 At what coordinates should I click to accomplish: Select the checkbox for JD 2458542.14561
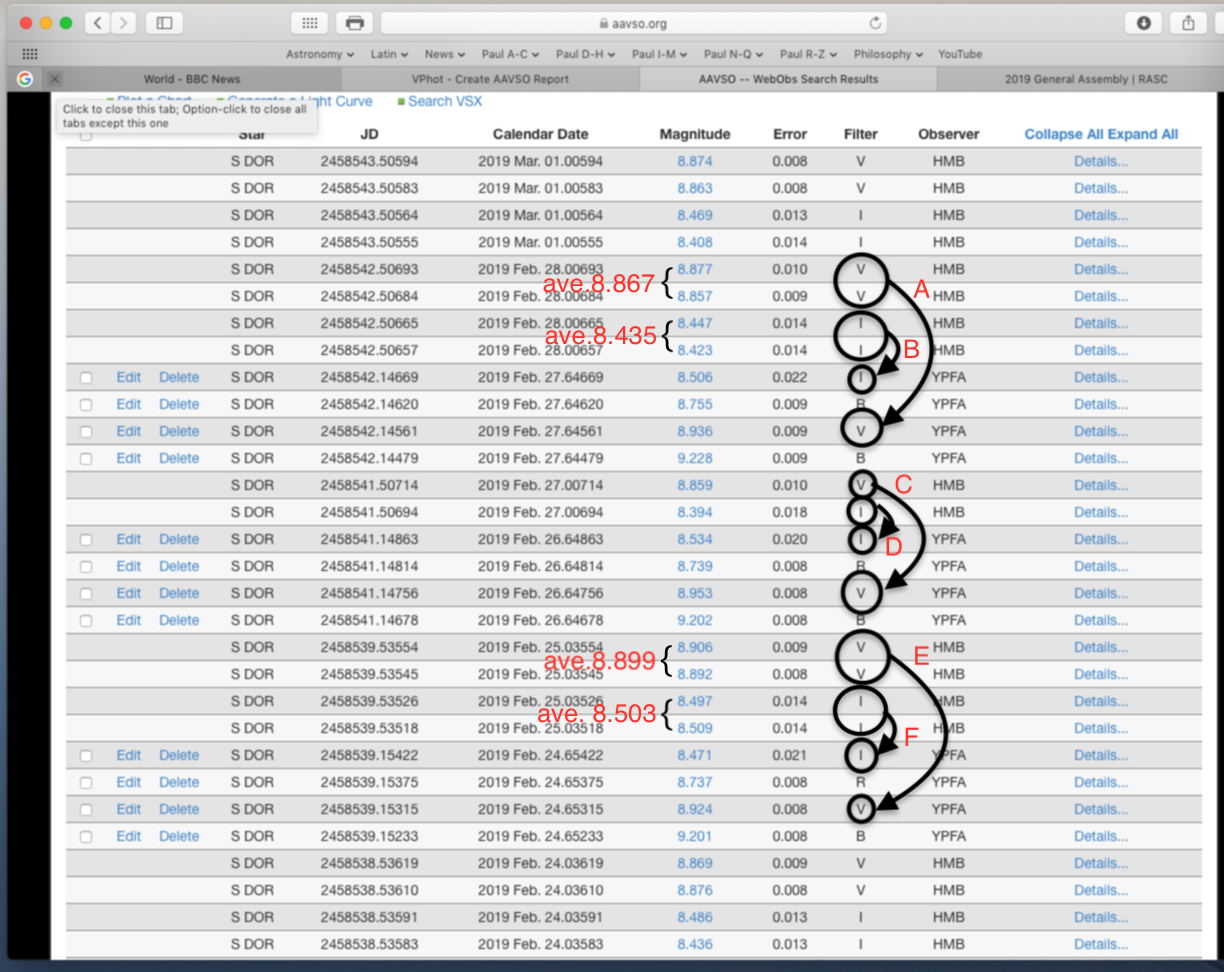86,432
